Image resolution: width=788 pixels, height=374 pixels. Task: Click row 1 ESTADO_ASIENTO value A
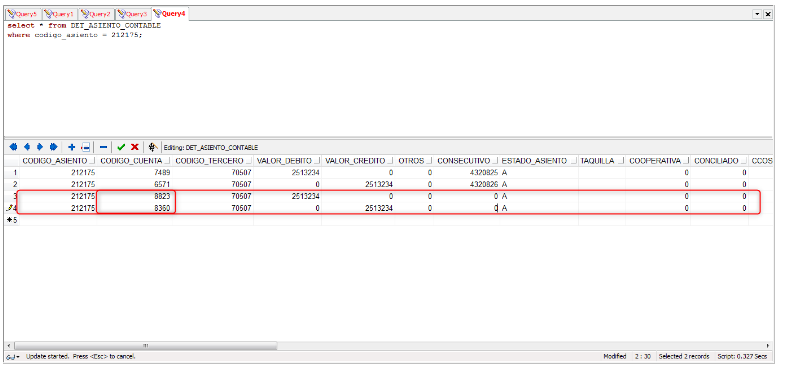539,172
